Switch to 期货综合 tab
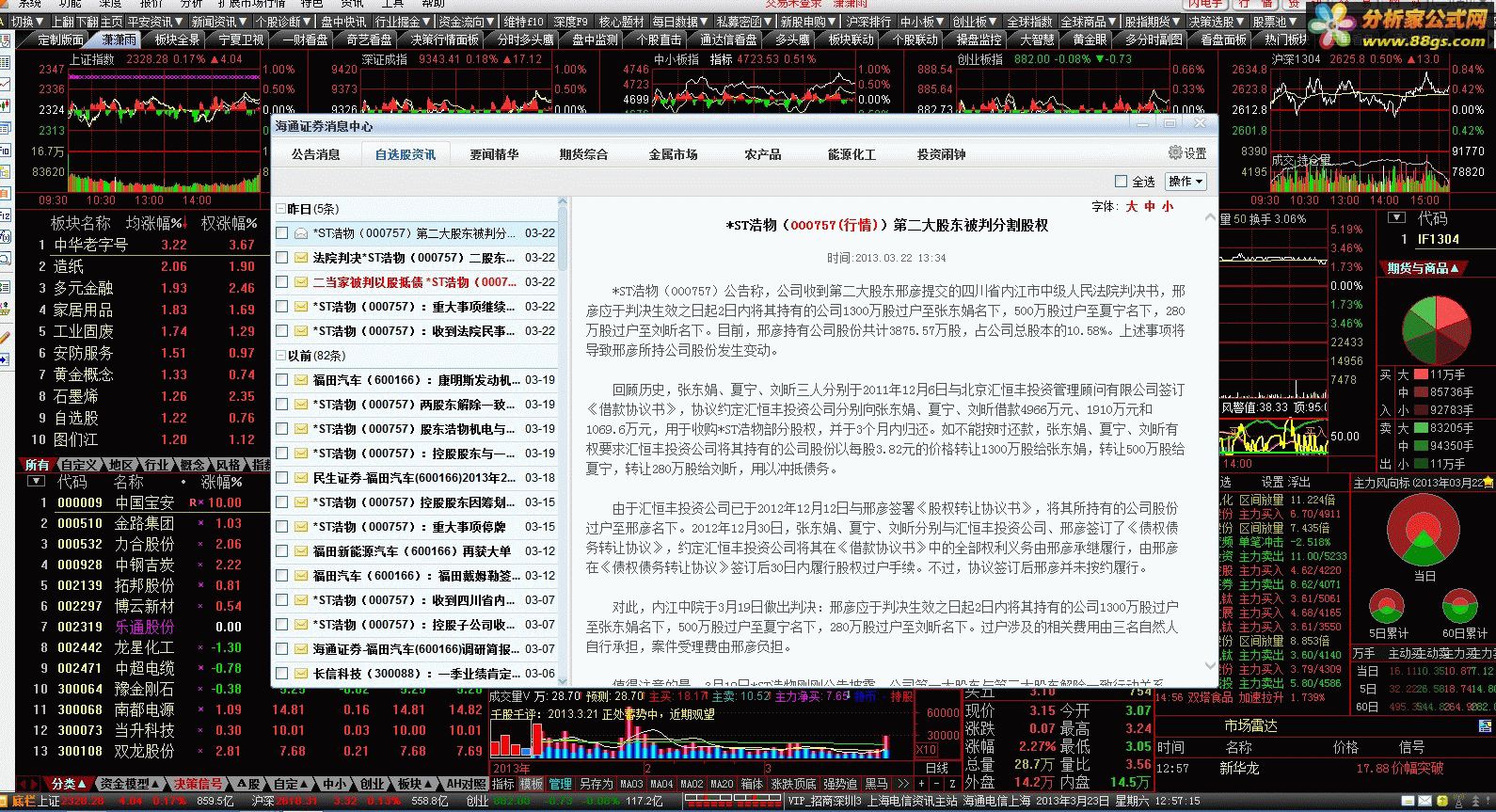The width and height of the screenshot is (1496, 812). pos(583,154)
